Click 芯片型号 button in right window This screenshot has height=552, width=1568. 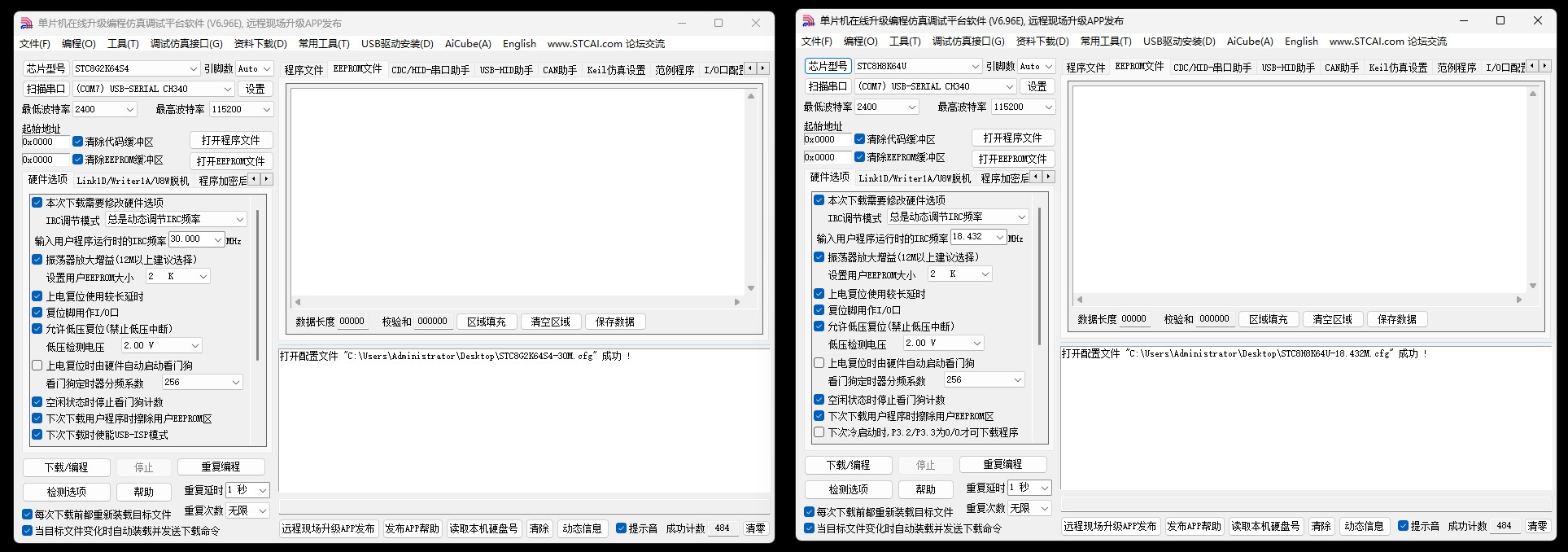click(828, 66)
